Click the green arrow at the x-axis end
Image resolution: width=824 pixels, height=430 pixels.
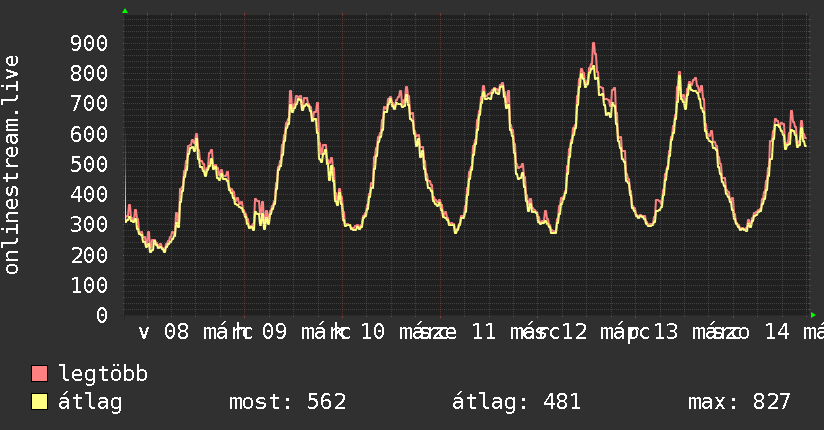point(813,315)
